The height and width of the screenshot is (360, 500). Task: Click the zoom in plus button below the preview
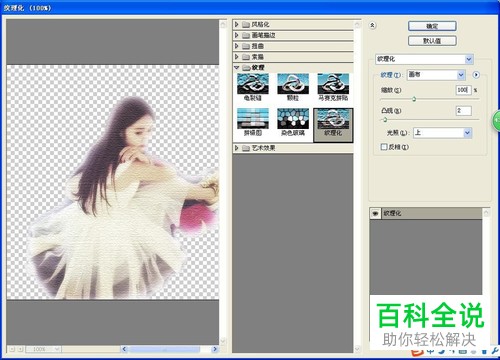20,349
